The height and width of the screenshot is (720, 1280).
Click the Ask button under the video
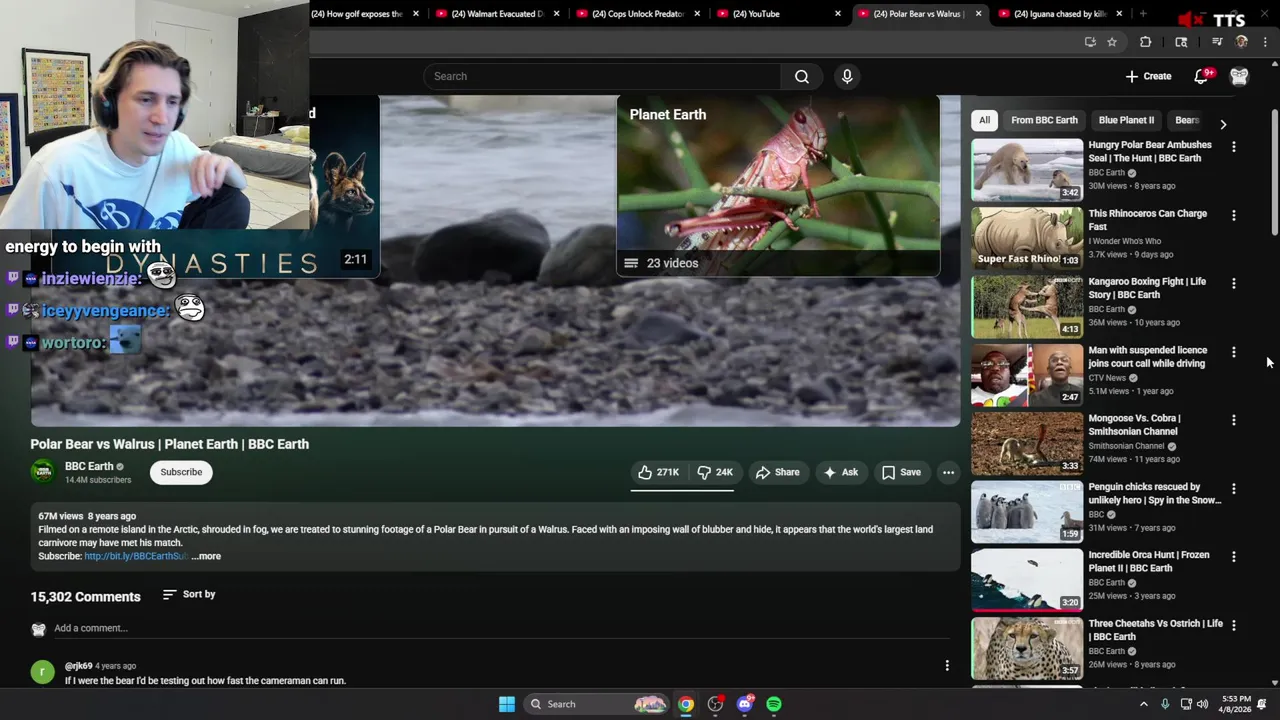pyautogui.click(x=840, y=472)
